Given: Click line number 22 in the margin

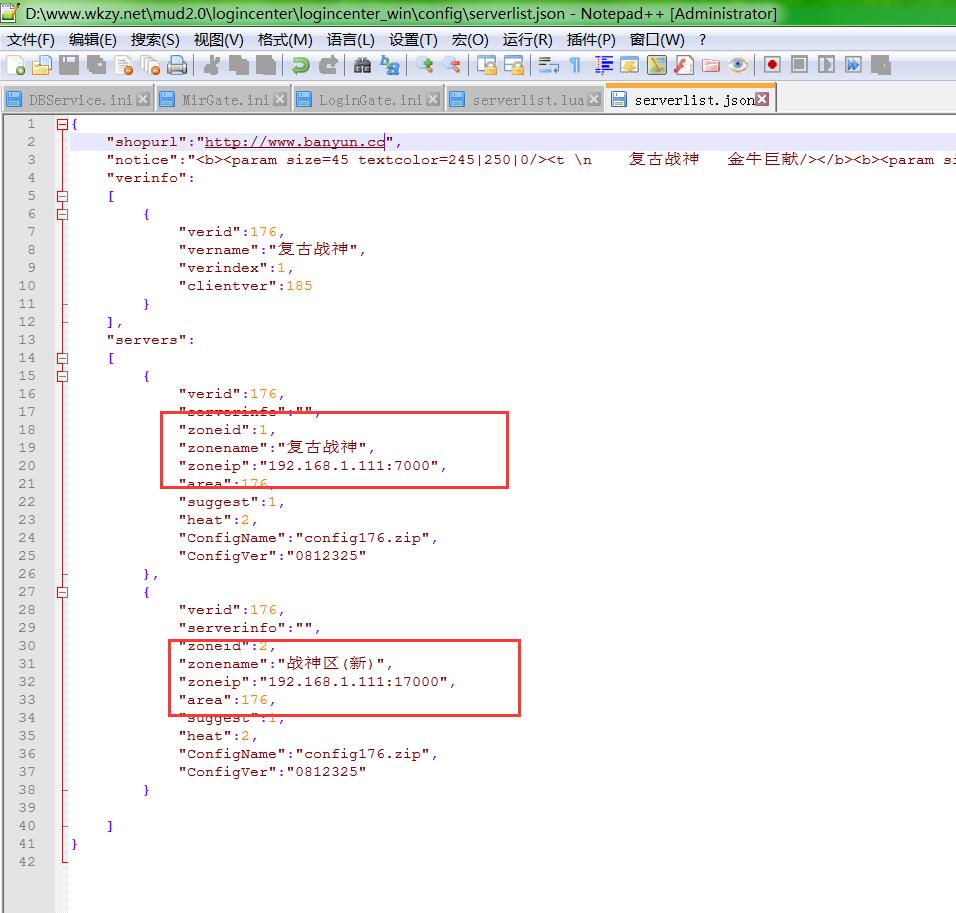Looking at the screenshot, I should pos(28,502).
